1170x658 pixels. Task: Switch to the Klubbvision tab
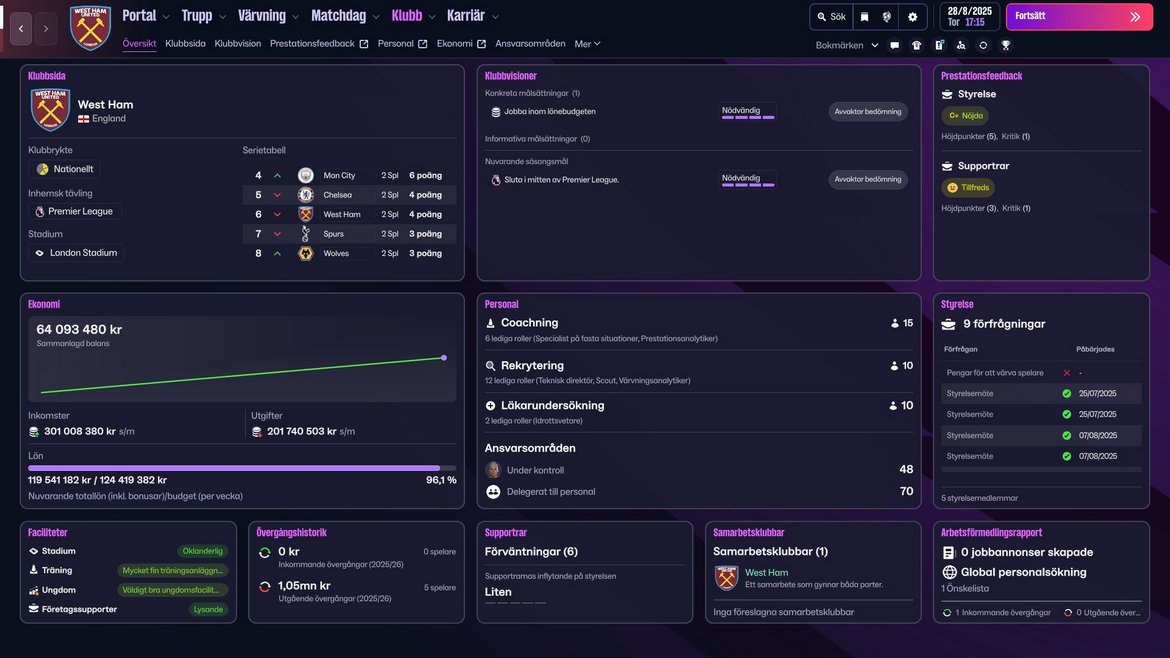238,44
